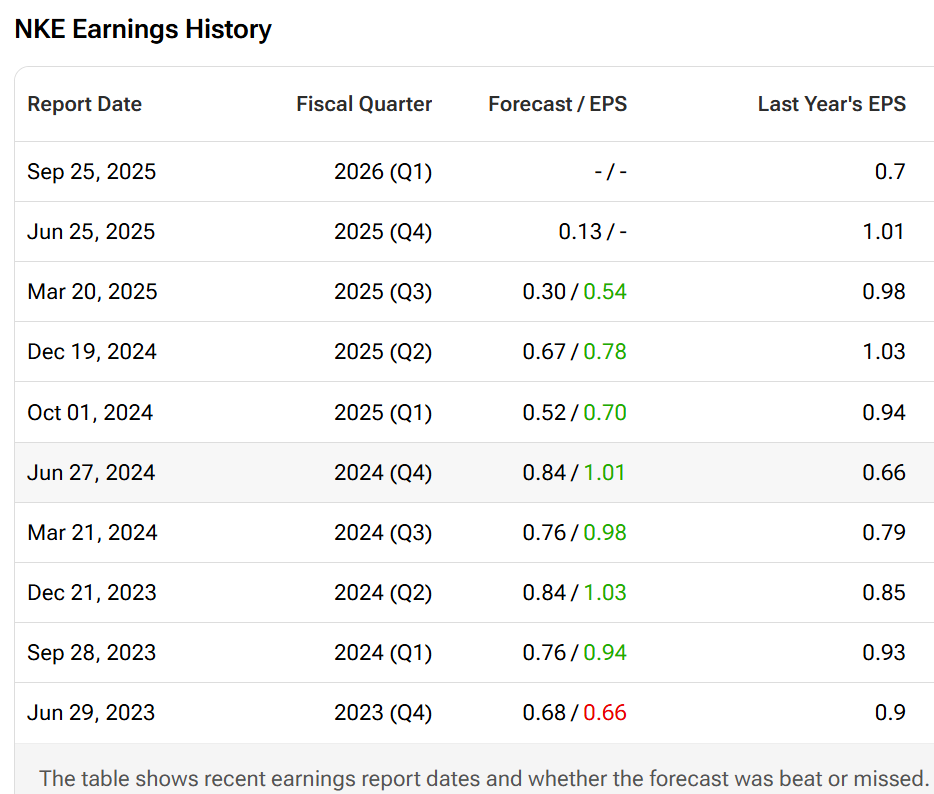Select Last Year's EPS '0.93' in Sep 28, 2023 row

884,653
